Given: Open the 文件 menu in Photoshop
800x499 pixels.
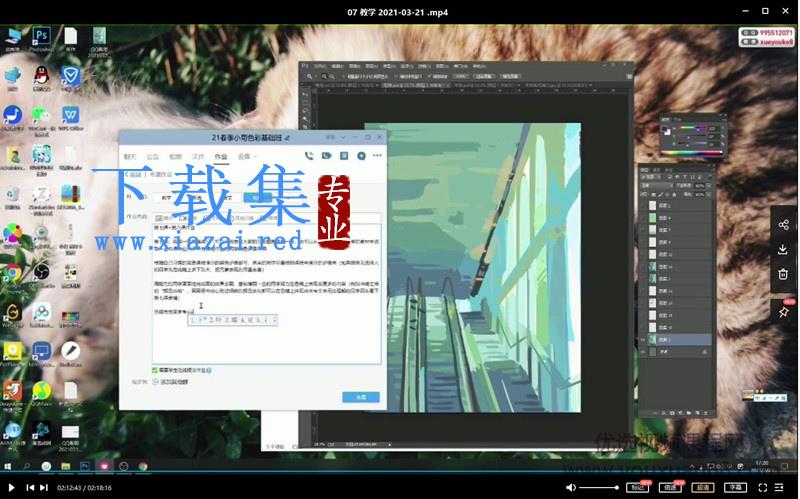Looking at the screenshot, I should tap(320, 66).
